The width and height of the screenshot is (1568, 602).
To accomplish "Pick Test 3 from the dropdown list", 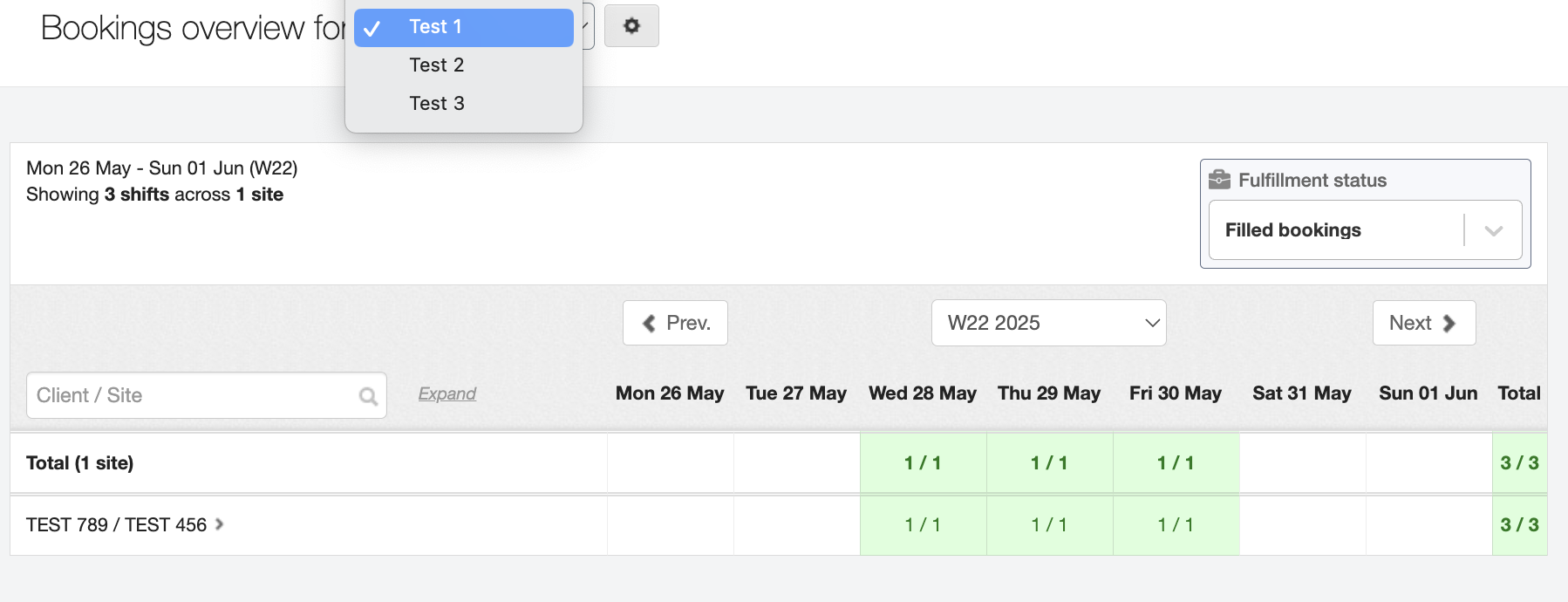I will 437,104.
